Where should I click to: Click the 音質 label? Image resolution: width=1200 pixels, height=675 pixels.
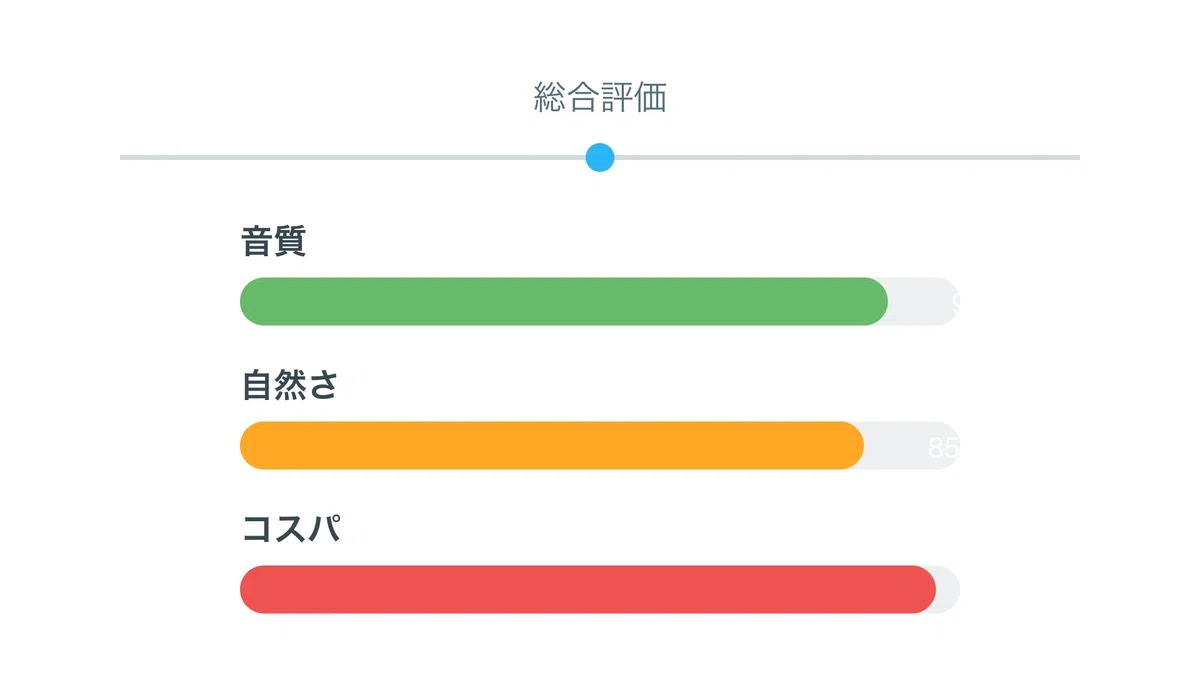pos(273,241)
